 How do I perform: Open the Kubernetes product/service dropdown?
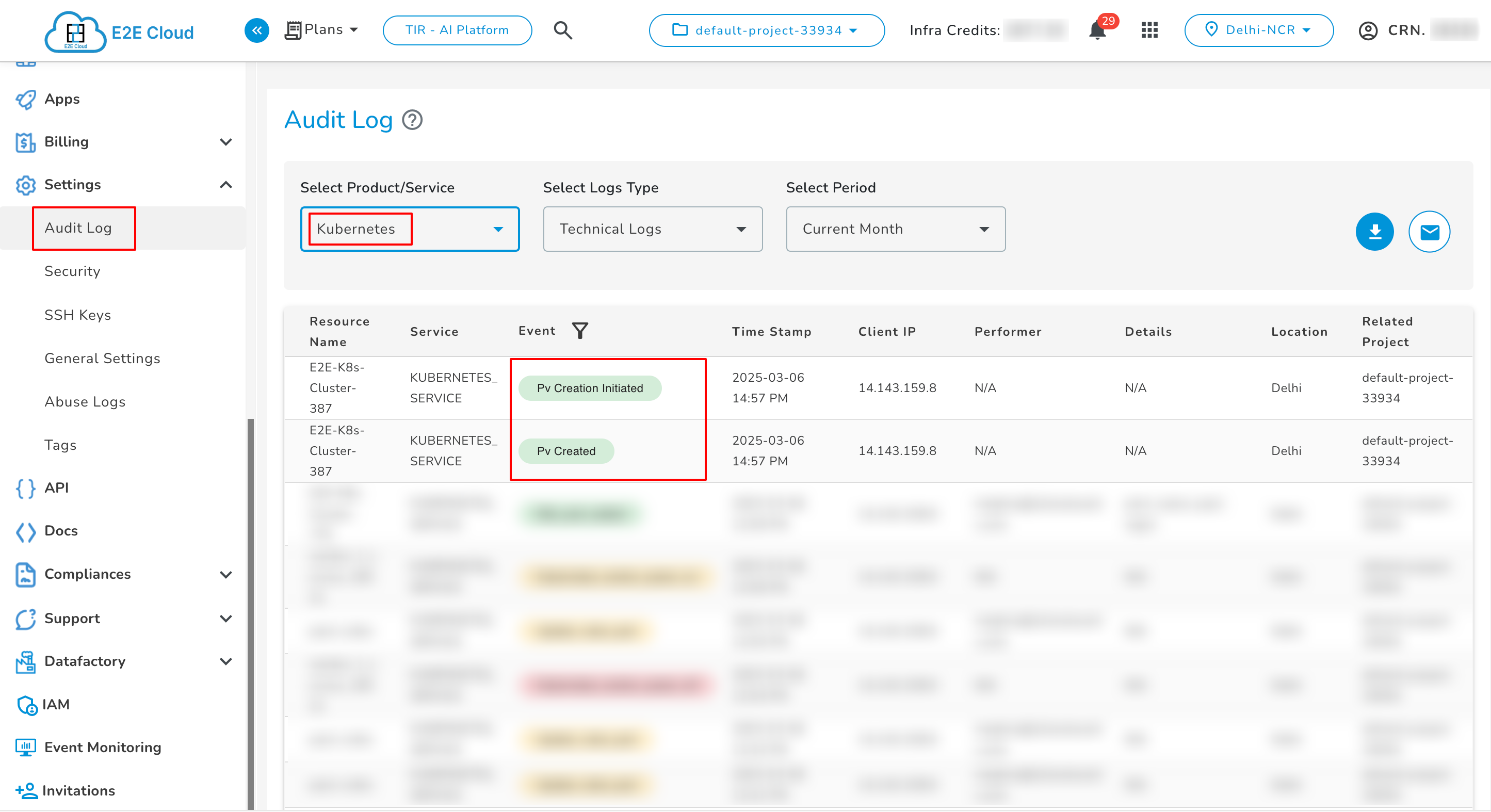[410, 229]
